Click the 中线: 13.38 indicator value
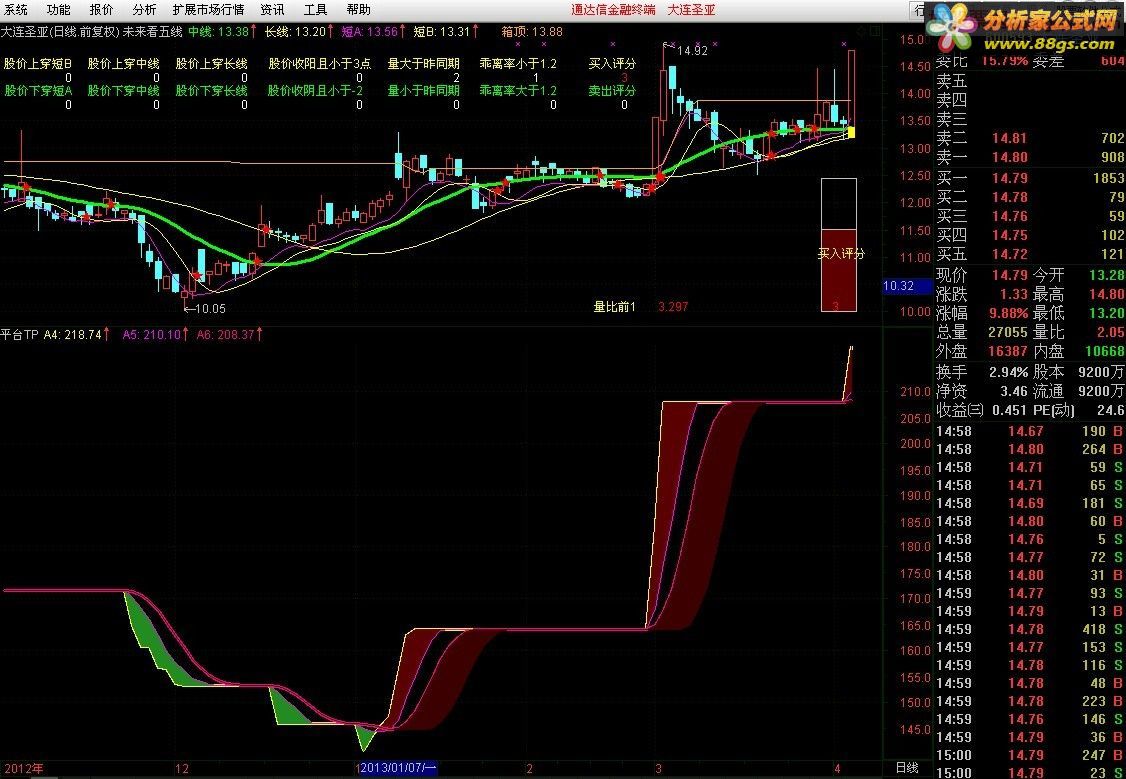The width and height of the screenshot is (1126, 779). coord(222,32)
